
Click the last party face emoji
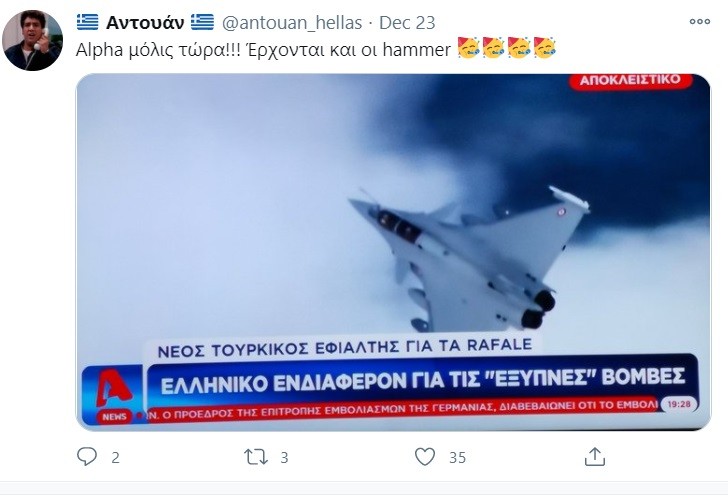point(545,47)
